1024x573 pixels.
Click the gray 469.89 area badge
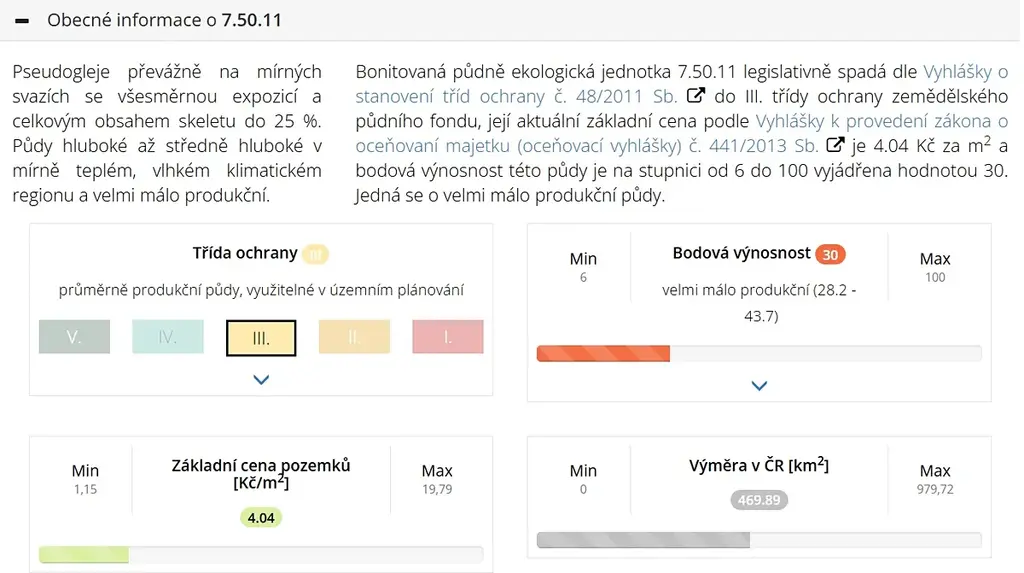point(759,500)
